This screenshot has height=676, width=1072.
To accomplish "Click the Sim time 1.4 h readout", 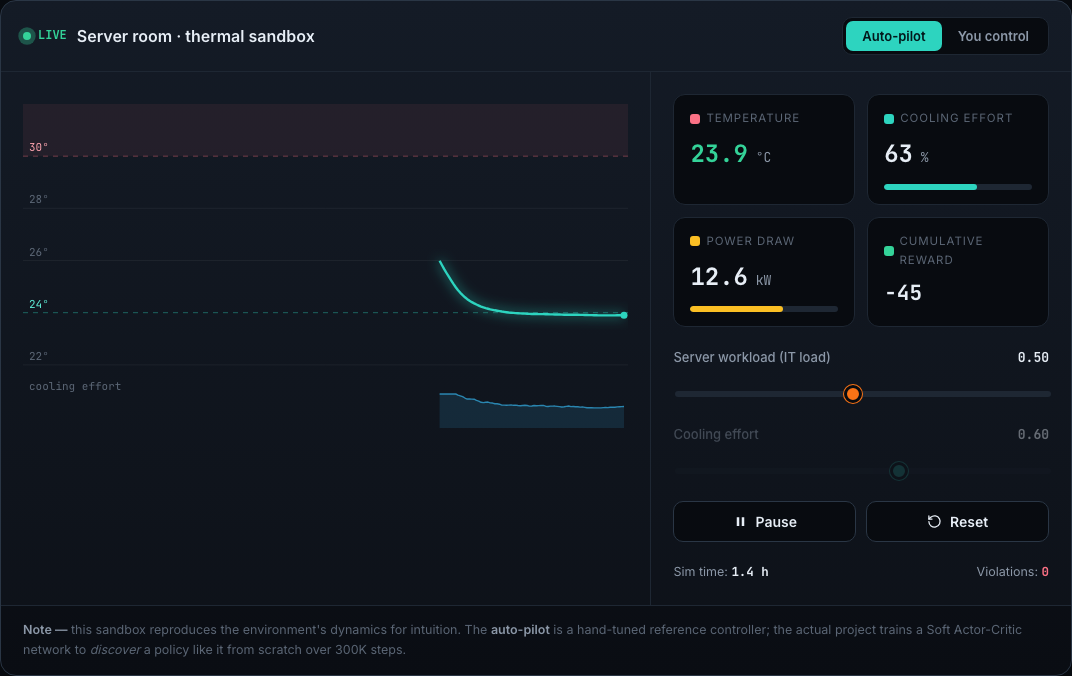I will (x=721, y=571).
